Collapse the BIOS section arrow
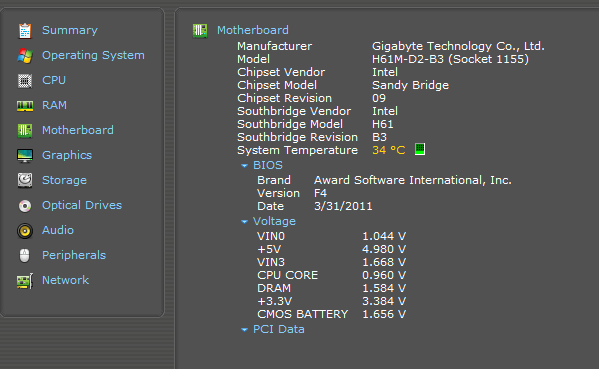Screen dimensions: 599x369 (244, 166)
